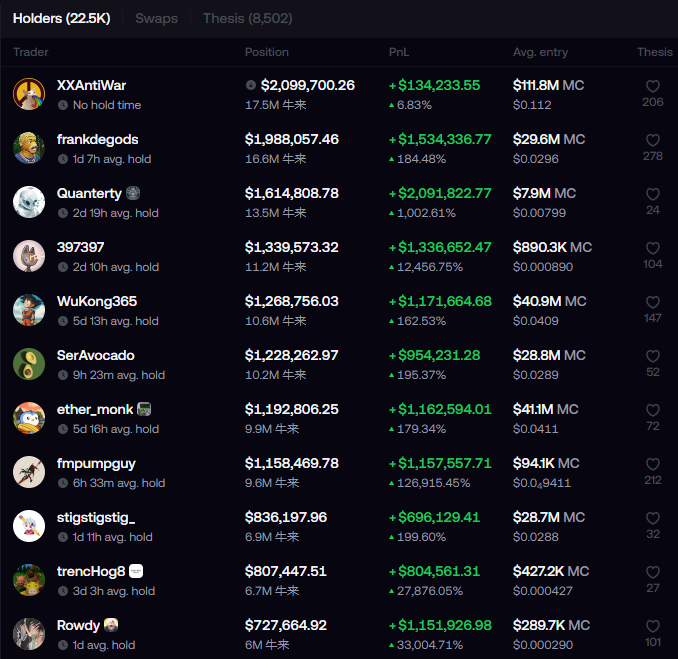Click the 126,915.45% gain text
The height and width of the screenshot is (659, 678).
point(433,483)
